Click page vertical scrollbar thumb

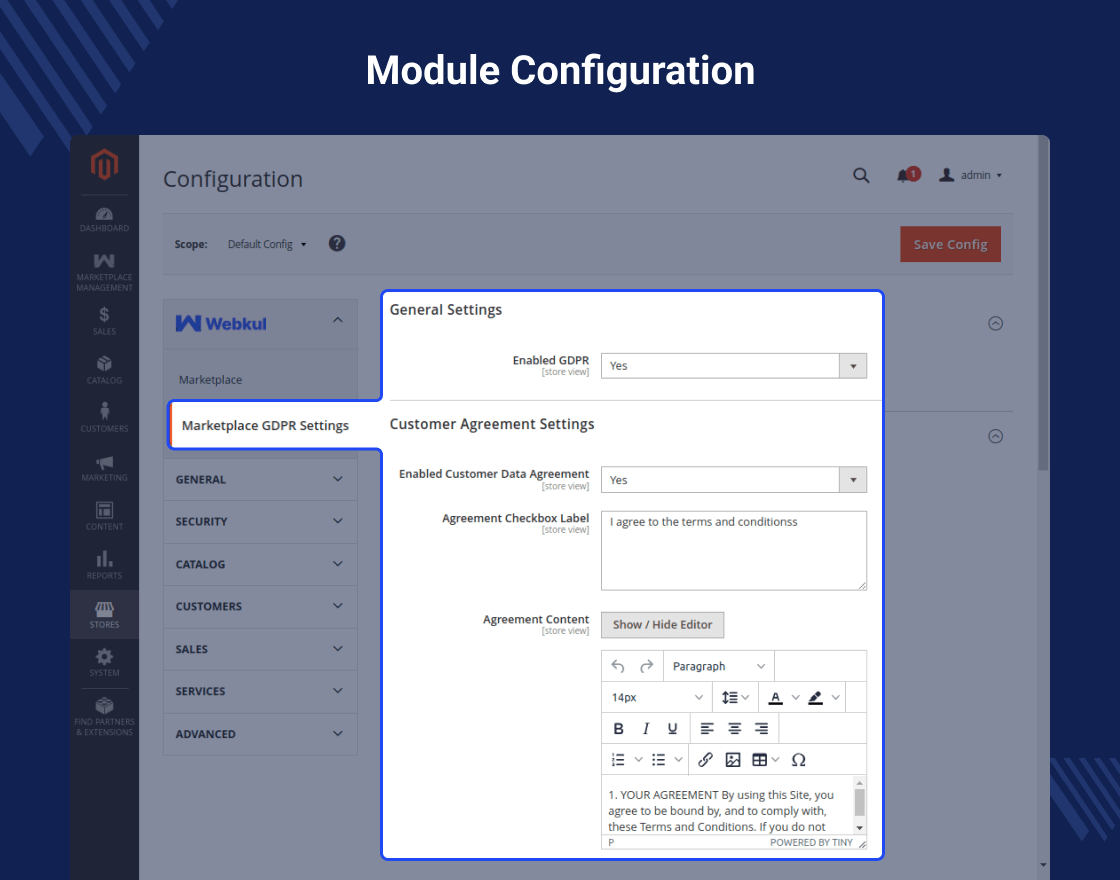click(x=1044, y=304)
